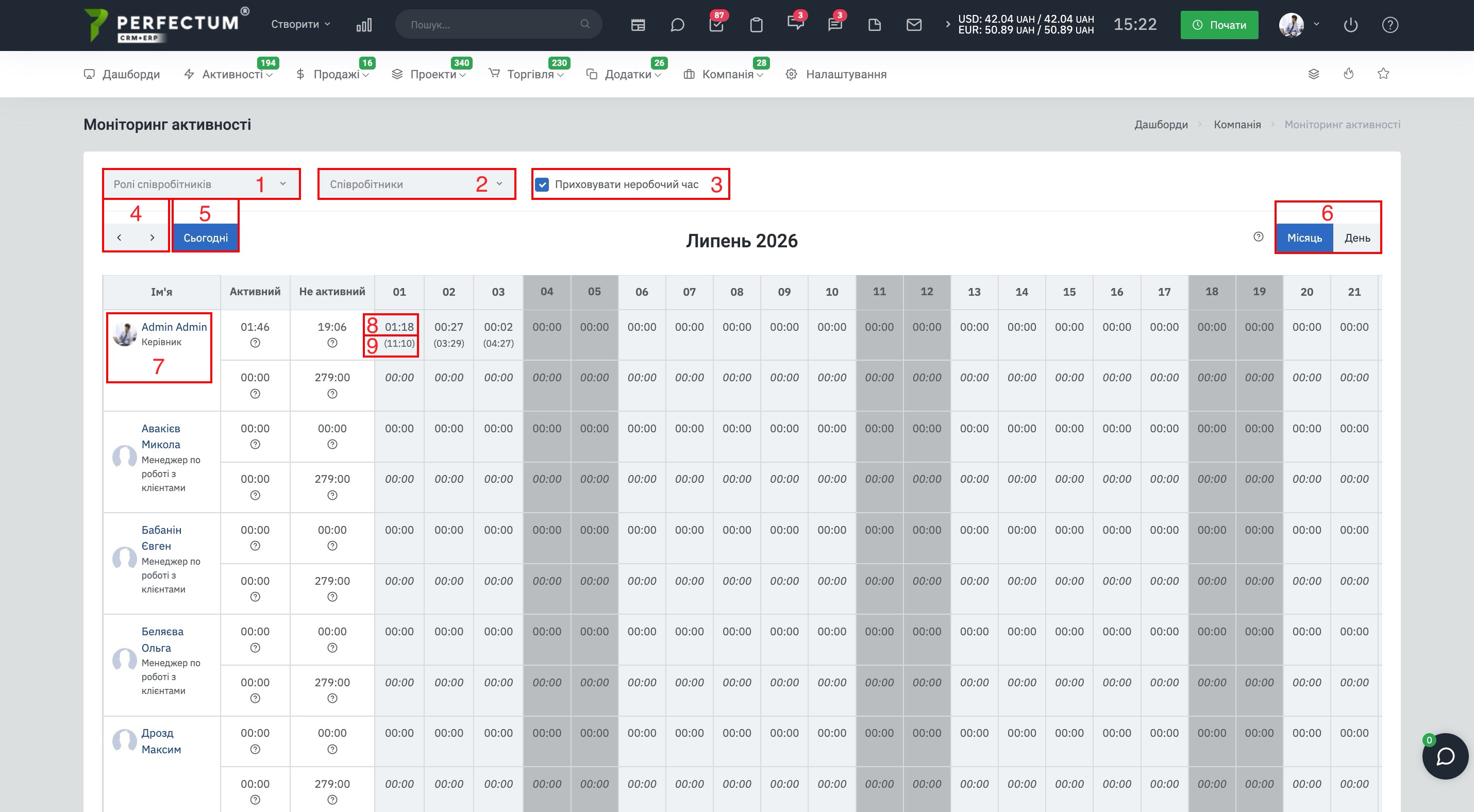The height and width of the screenshot is (812, 1474).
Task: Open the help question mark icon
Action: pyautogui.click(x=1391, y=25)
